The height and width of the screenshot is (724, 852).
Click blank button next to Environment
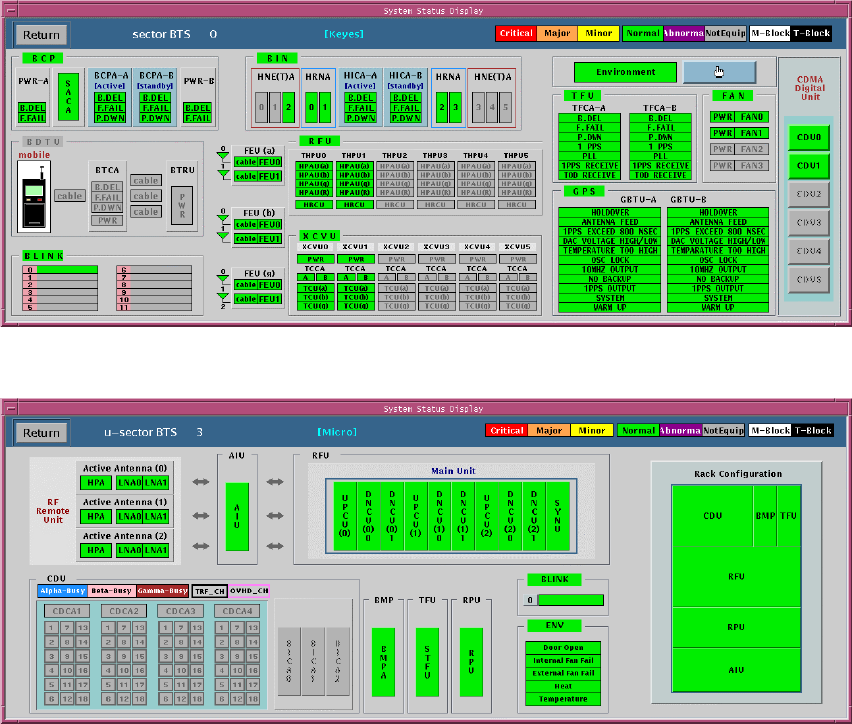click(719, 72)
